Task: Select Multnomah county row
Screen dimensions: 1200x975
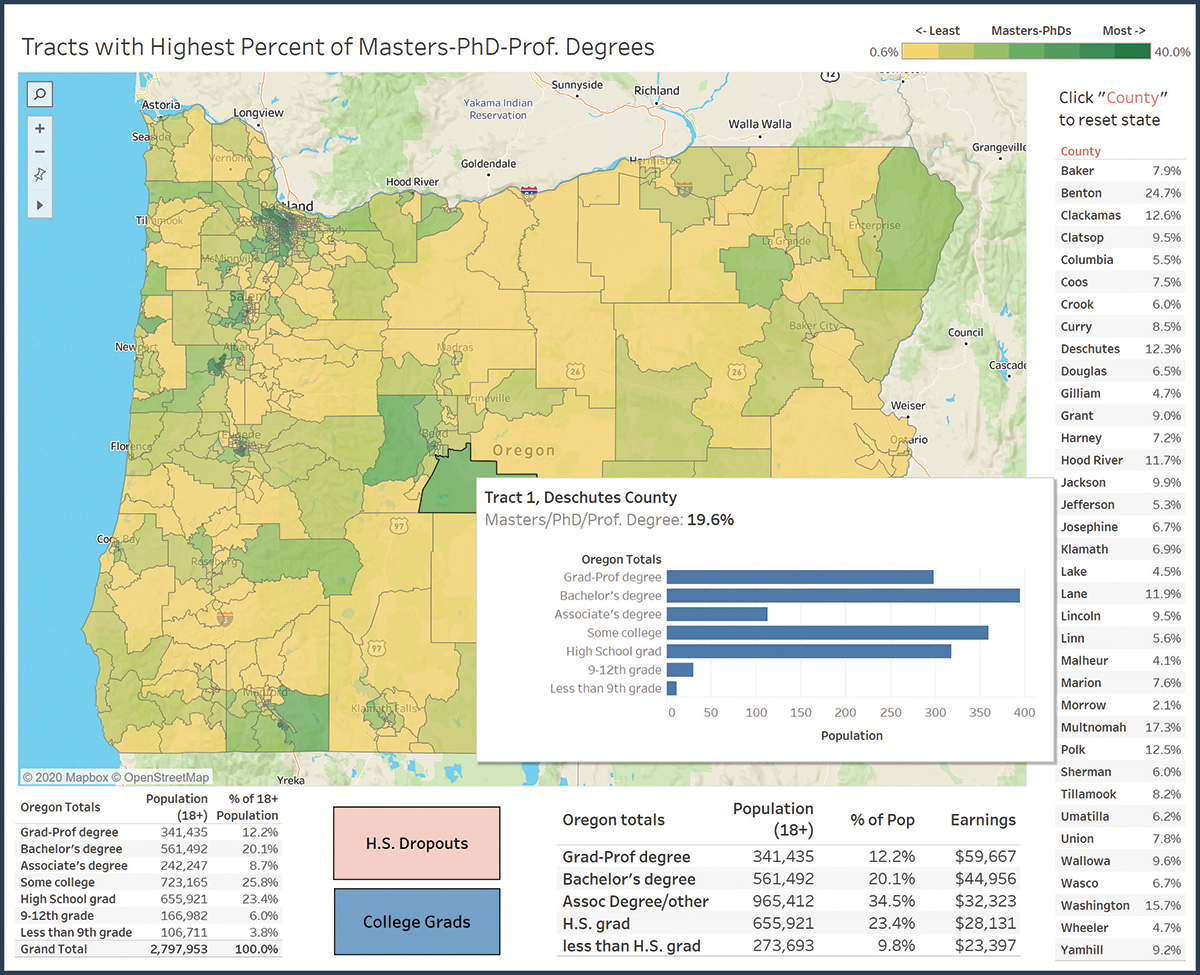Action: (x=1121, y=727)
